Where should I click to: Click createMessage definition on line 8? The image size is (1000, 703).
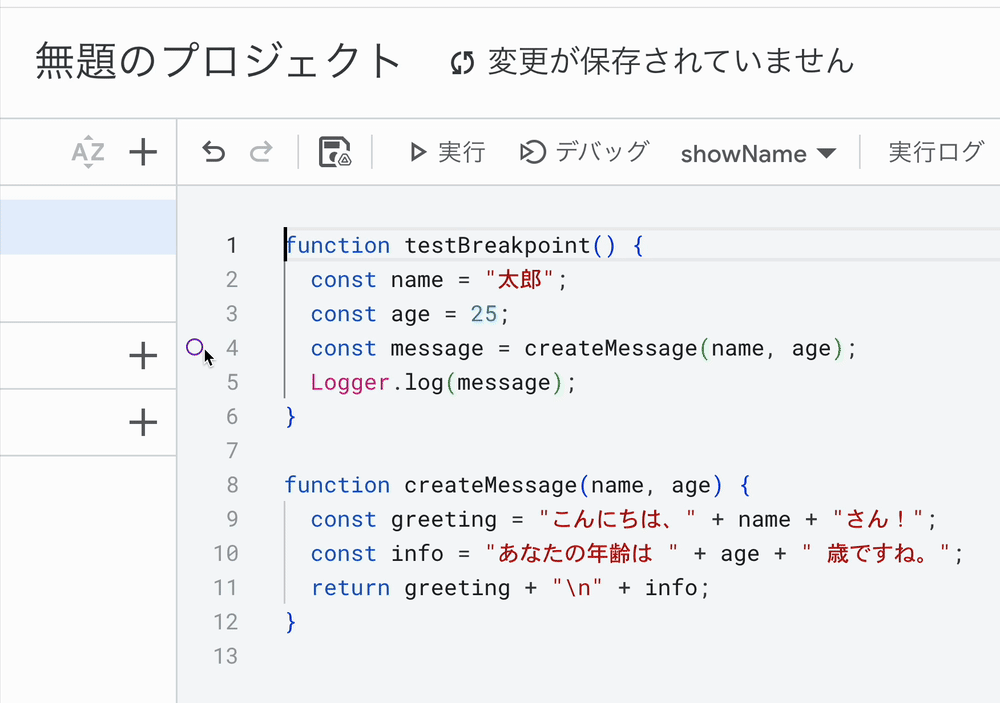pos(491,486)
